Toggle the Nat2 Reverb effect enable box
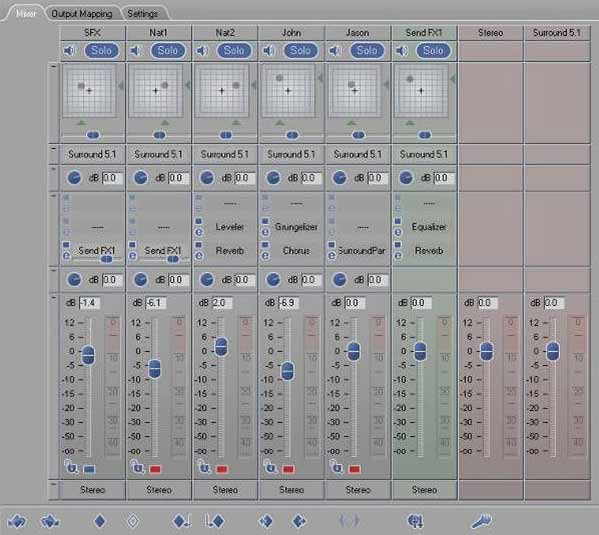The width and height of the screenshot is (599, 535). pyautogui.click(x=199, y=245)
